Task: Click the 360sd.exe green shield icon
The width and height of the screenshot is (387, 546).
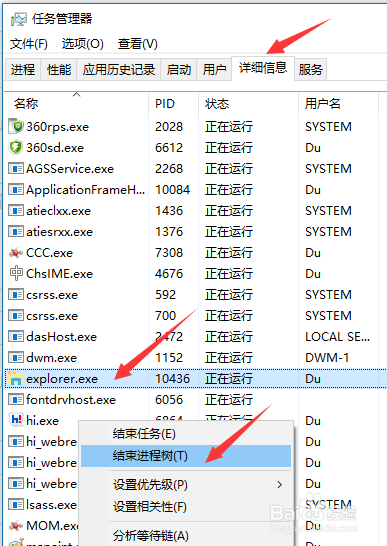Action: 16,148
